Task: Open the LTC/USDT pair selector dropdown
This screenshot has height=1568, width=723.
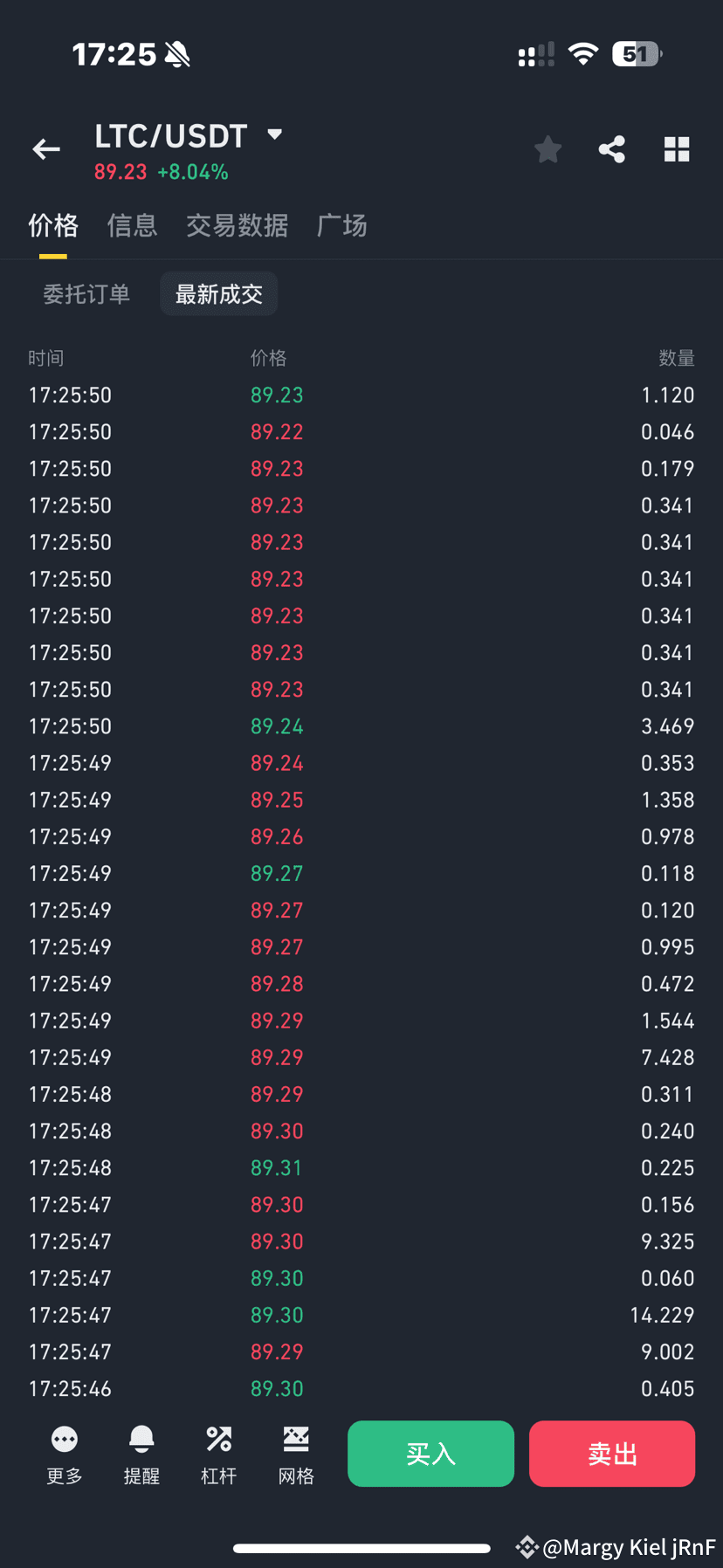Action: (274, 134)
